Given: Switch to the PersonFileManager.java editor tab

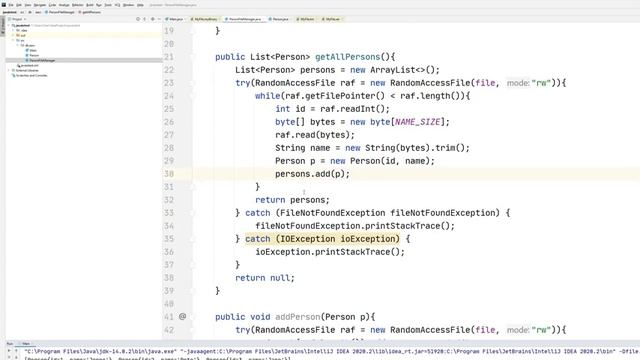Looking at the screenshot, I should (244, 19).
